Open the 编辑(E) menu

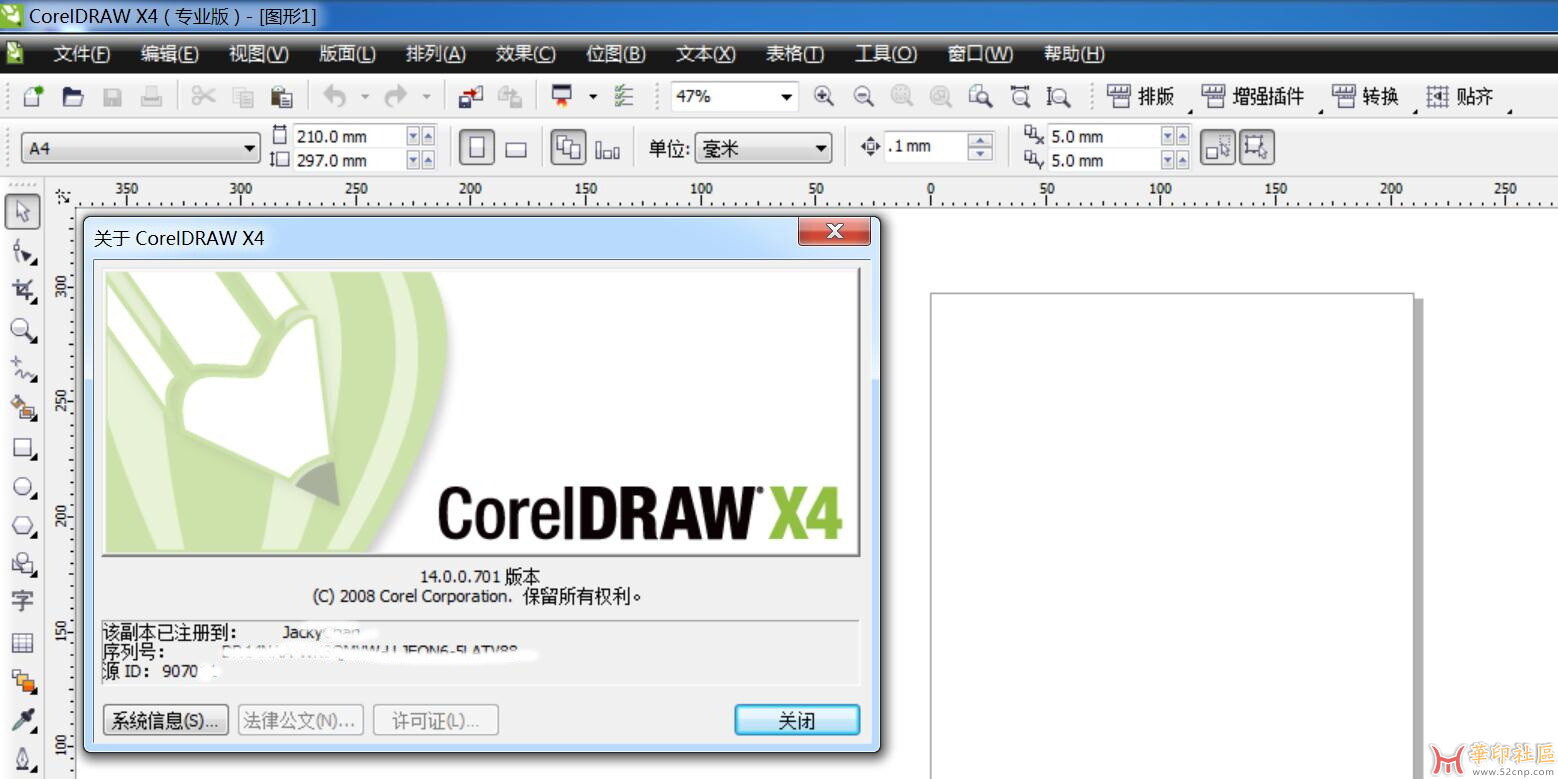click(169, 54)
